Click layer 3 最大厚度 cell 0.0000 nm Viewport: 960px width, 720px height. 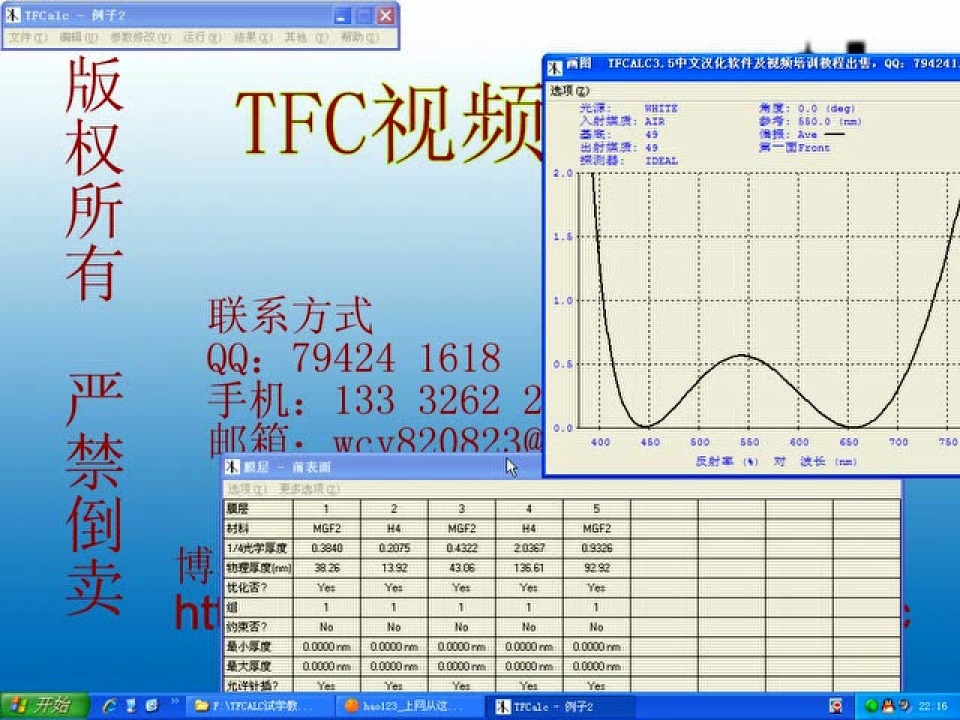click(x=462, y=666)
